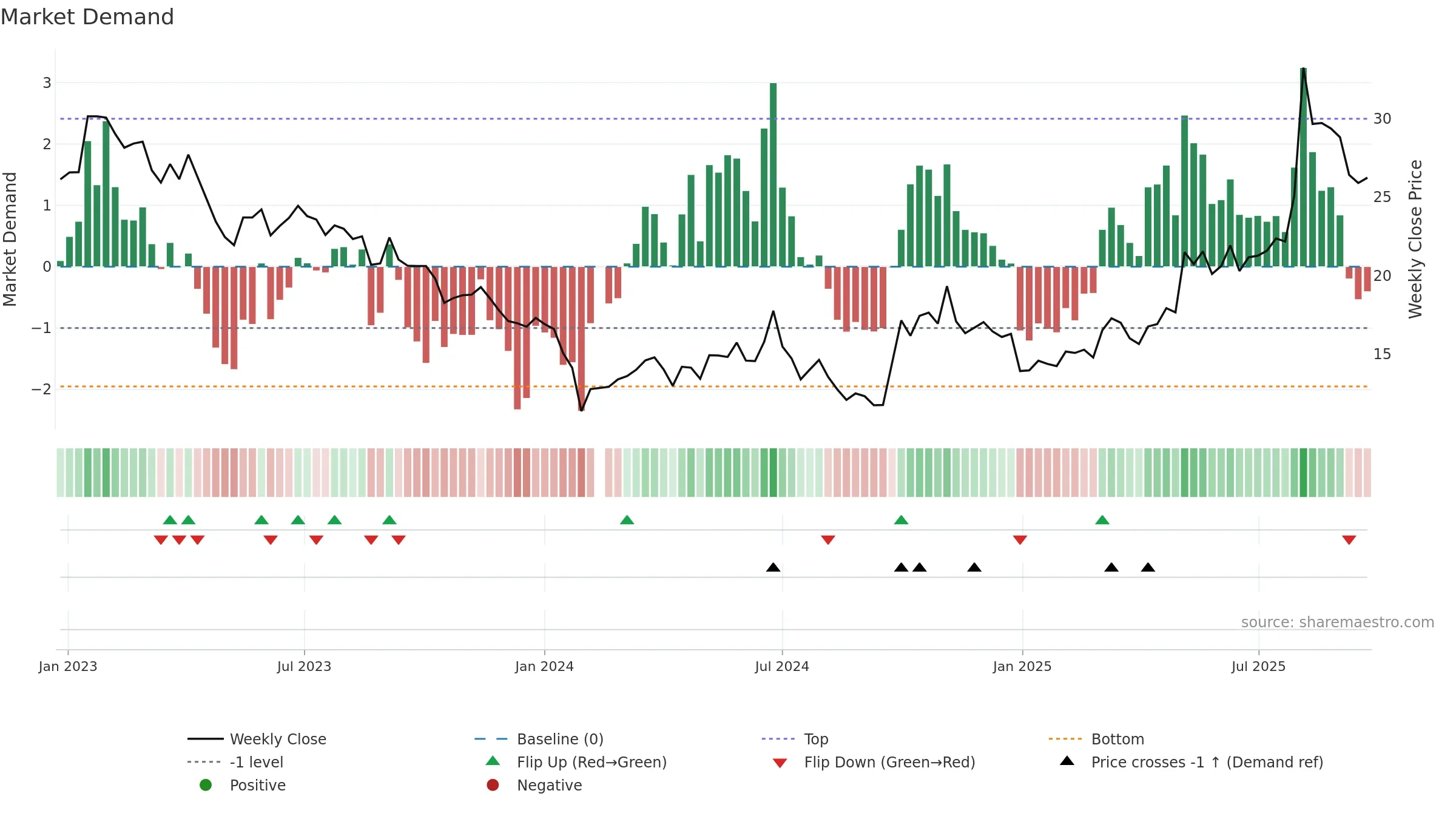
Task: Click the −2 tick on demand axis
Action: tap(41, 389)
